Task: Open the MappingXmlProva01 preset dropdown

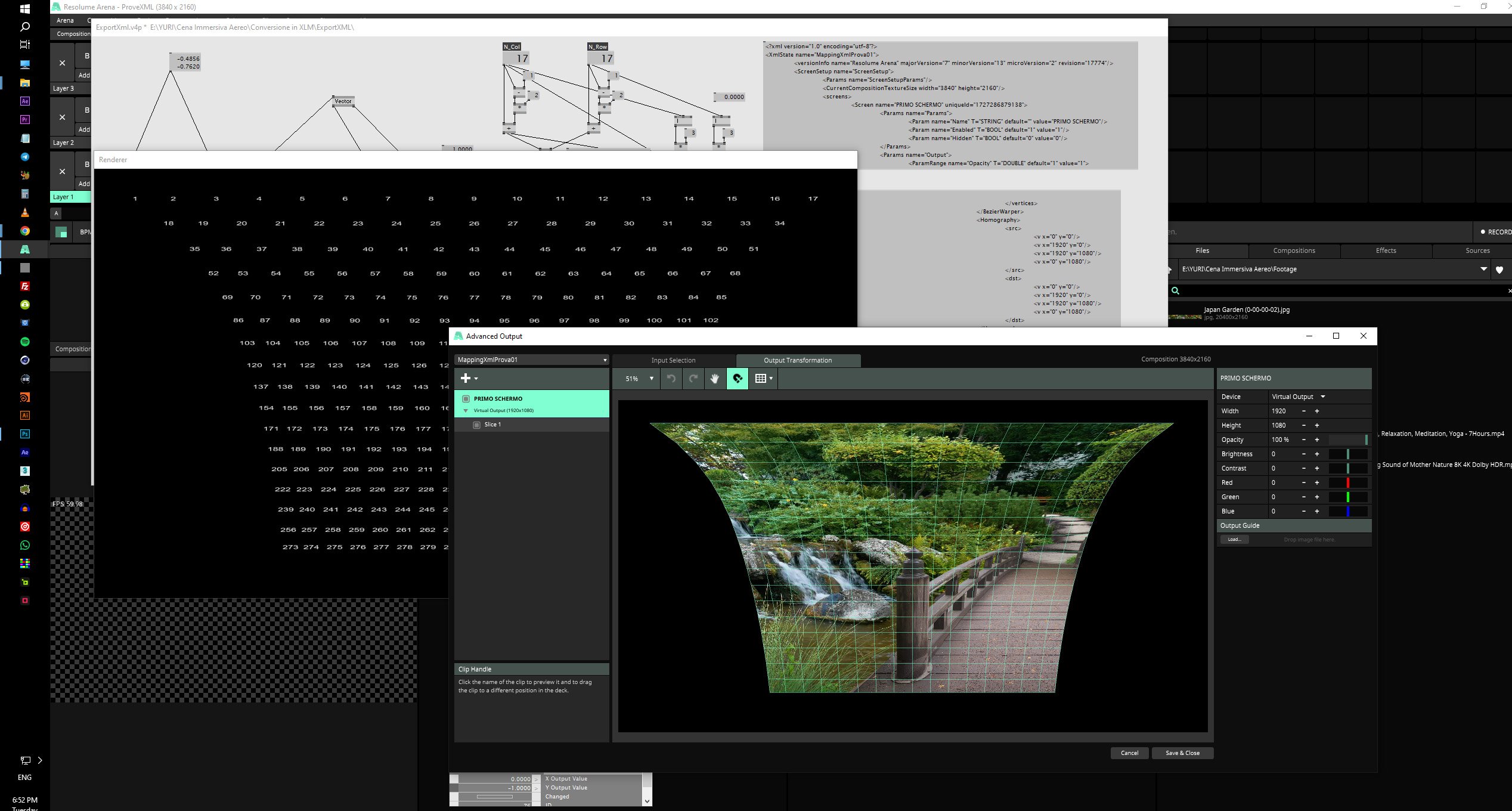Action: click(531, 360)
